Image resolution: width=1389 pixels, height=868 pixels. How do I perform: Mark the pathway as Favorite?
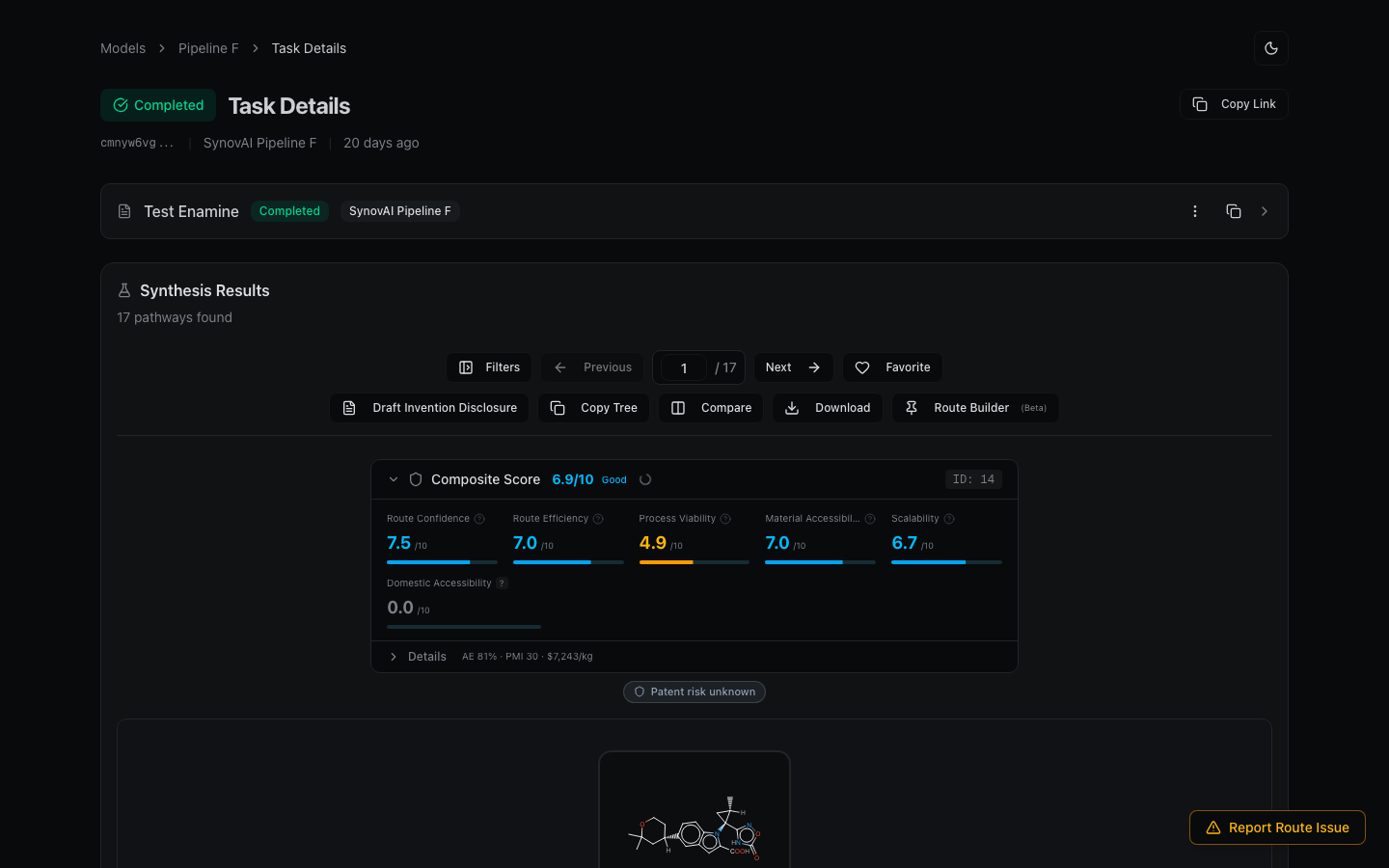[893, 367]
